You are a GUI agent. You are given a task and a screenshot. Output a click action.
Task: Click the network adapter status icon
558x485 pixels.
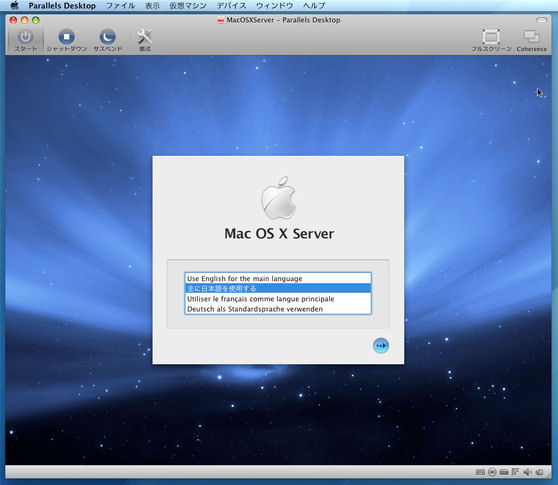[x=515, y=472]
